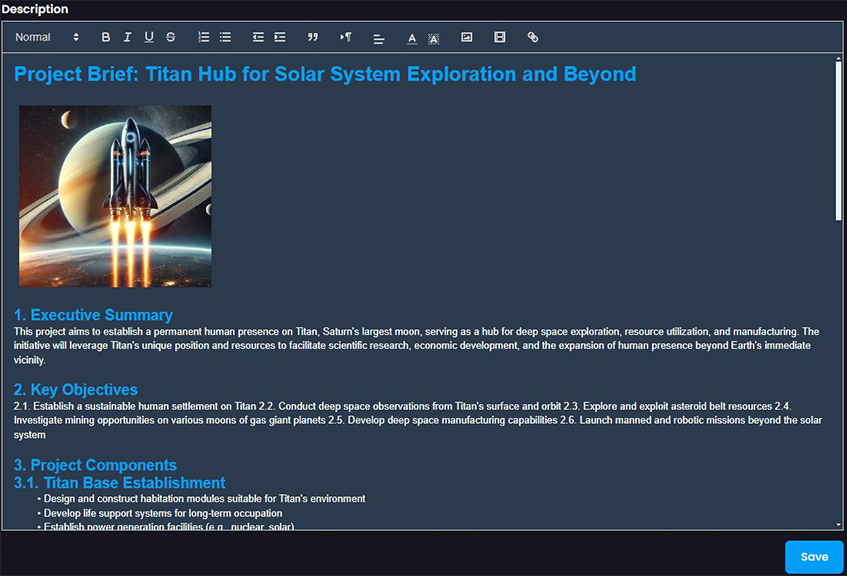Click the editor's vertical scrollbar thumb
This screenshot has height=576, width=847.
point(838,140)
